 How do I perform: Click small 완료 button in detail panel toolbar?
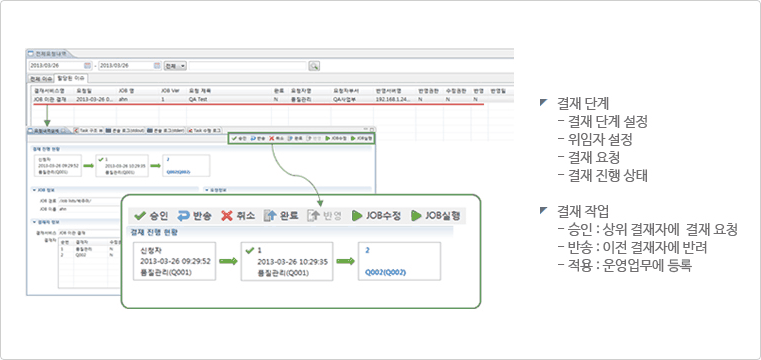pyautogui.click(x=295, y=138)
